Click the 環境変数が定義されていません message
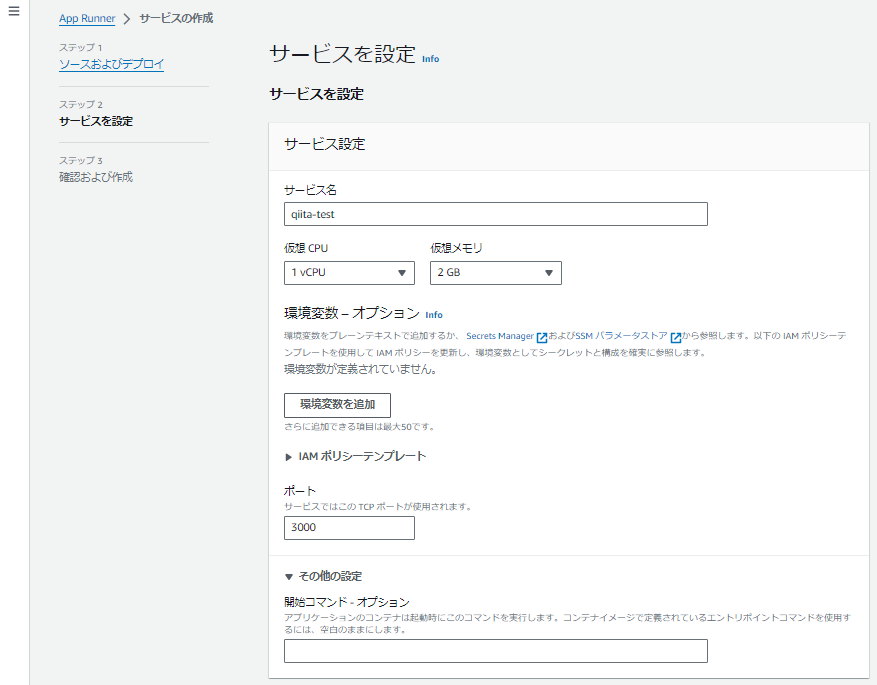This screenshot has height=685, width=877. click(x=361, y=369)
